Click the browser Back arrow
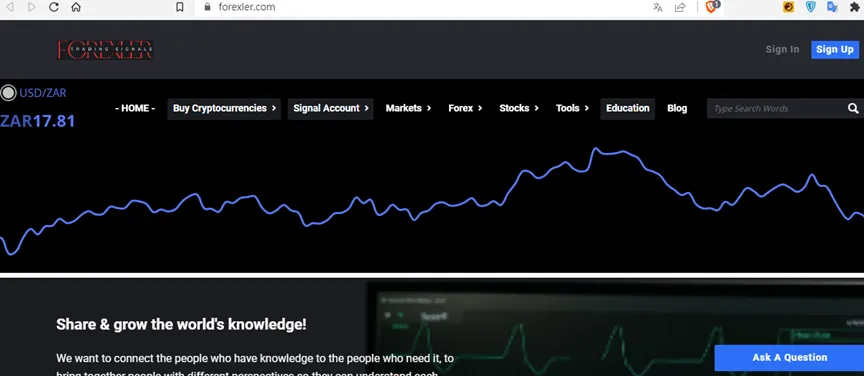The height and width of the screenshot is (376, 864). point(9,7)
